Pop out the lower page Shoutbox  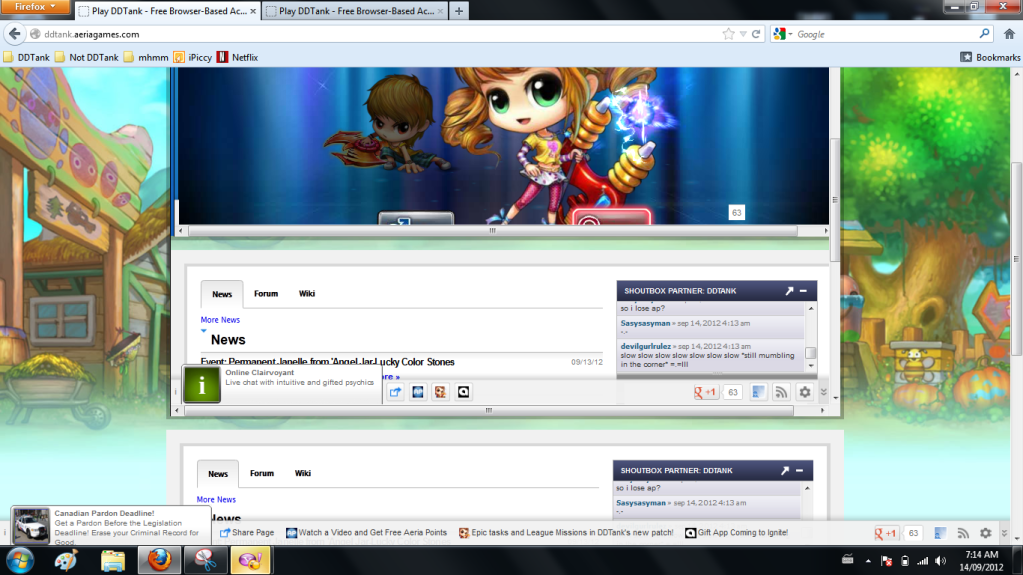point(785,471)
